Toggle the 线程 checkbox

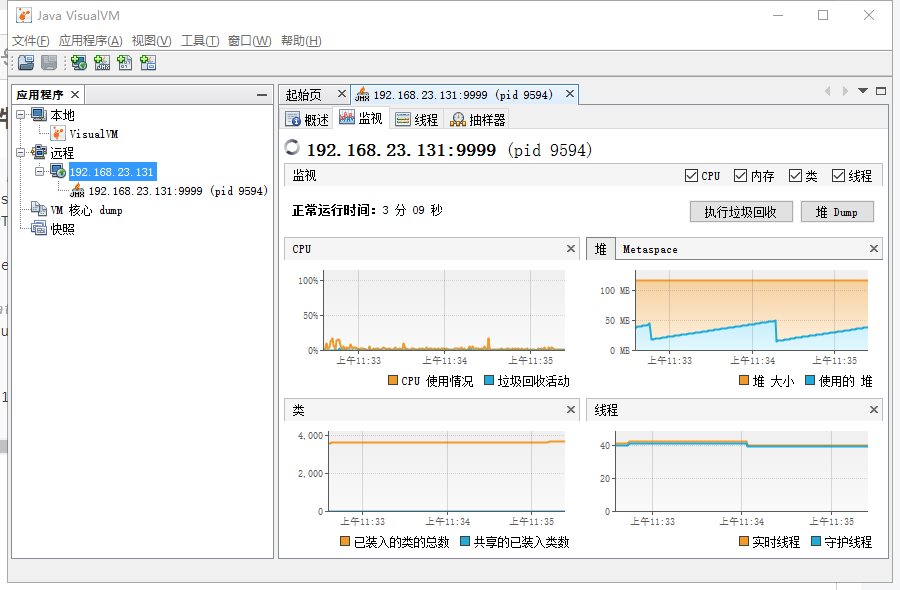[x=839, y=176]
